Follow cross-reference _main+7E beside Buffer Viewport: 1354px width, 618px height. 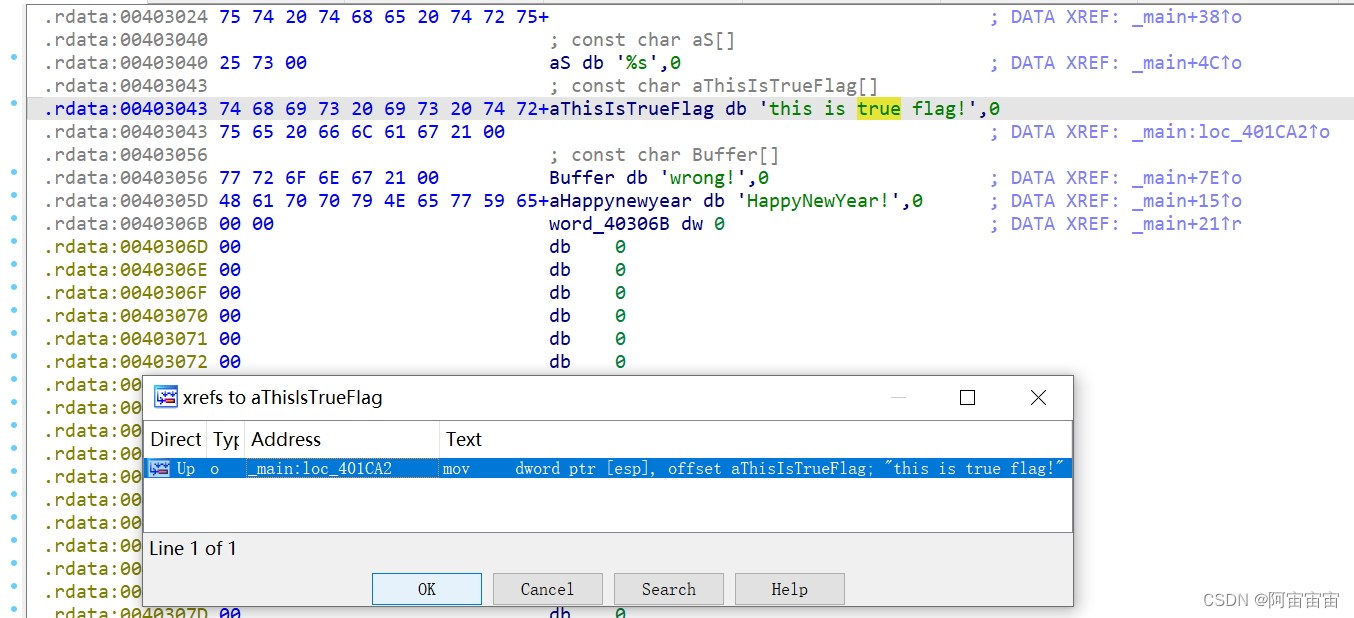[1185, 177]
